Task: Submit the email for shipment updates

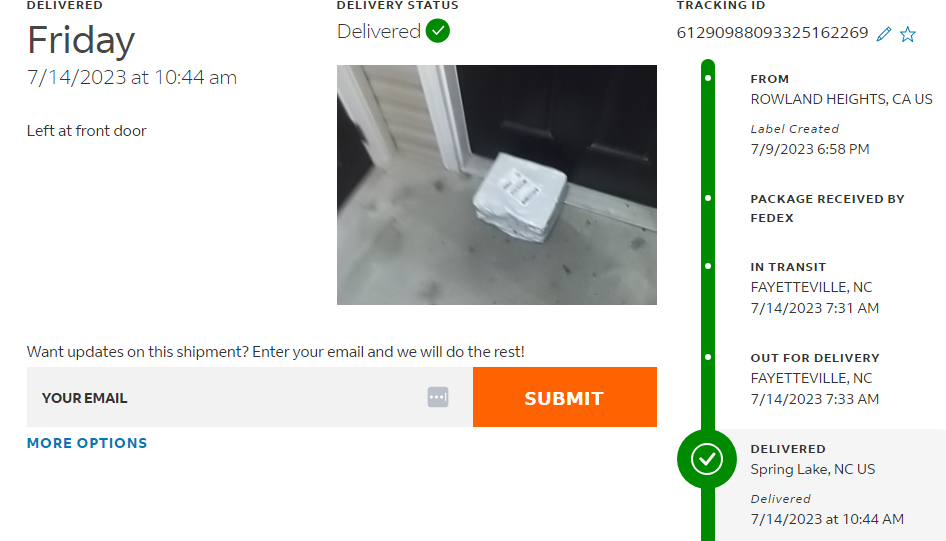Action: 565,397
